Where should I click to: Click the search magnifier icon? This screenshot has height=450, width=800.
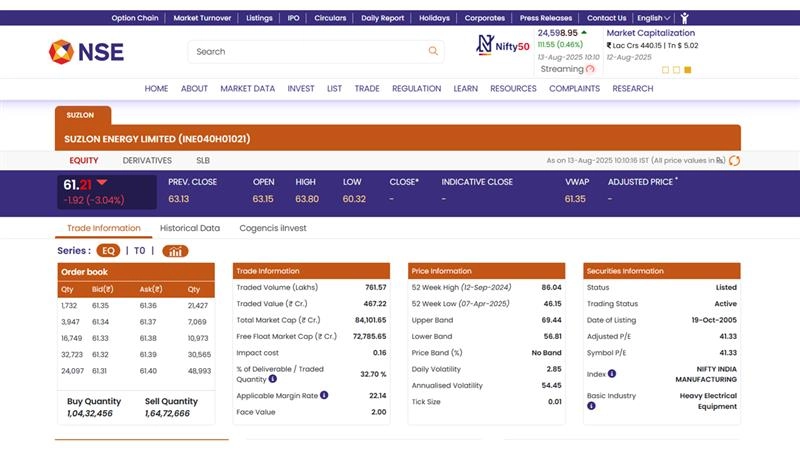pyautogui.click(x=433, y=51)
